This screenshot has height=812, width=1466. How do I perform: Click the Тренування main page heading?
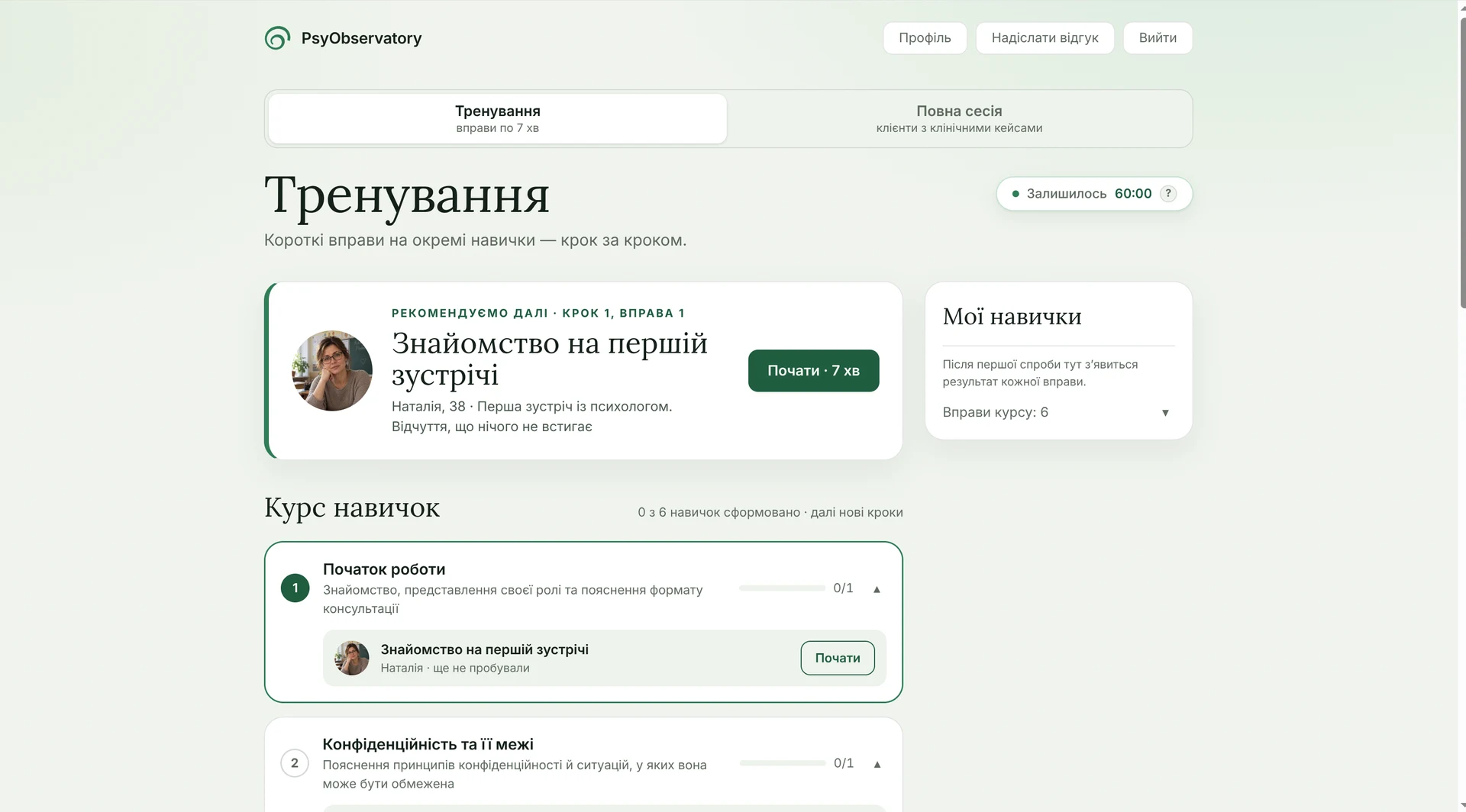(407, 195)
